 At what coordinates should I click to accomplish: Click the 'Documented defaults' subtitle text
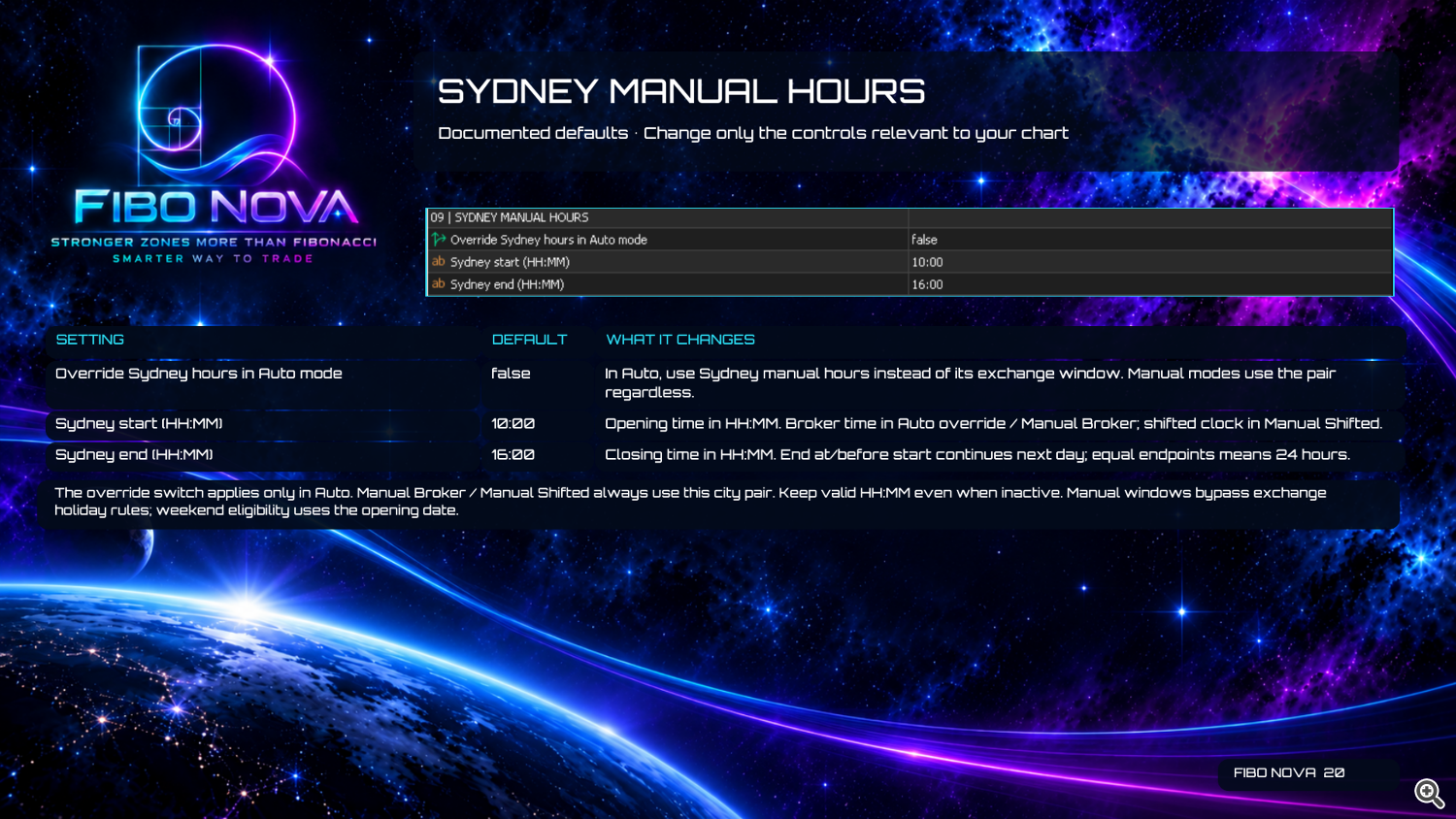533,133
